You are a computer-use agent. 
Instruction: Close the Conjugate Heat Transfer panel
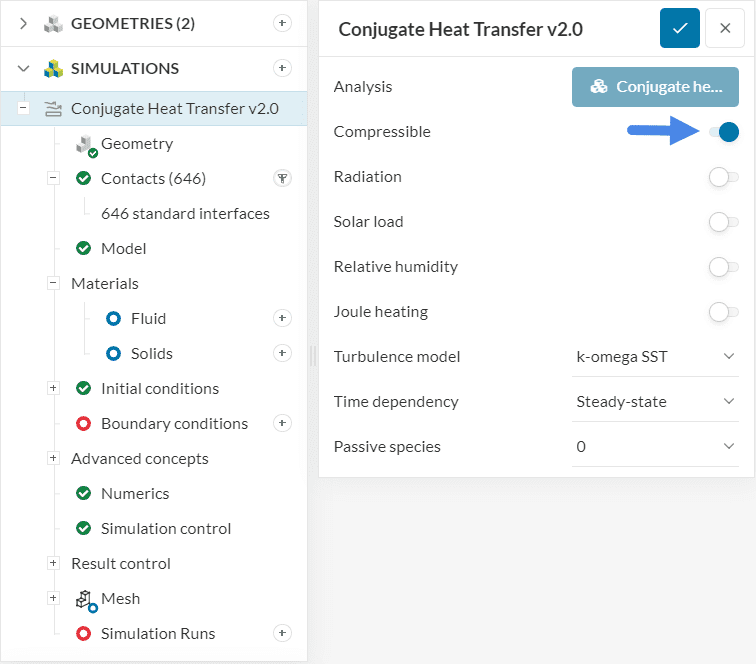pos(724,29)
